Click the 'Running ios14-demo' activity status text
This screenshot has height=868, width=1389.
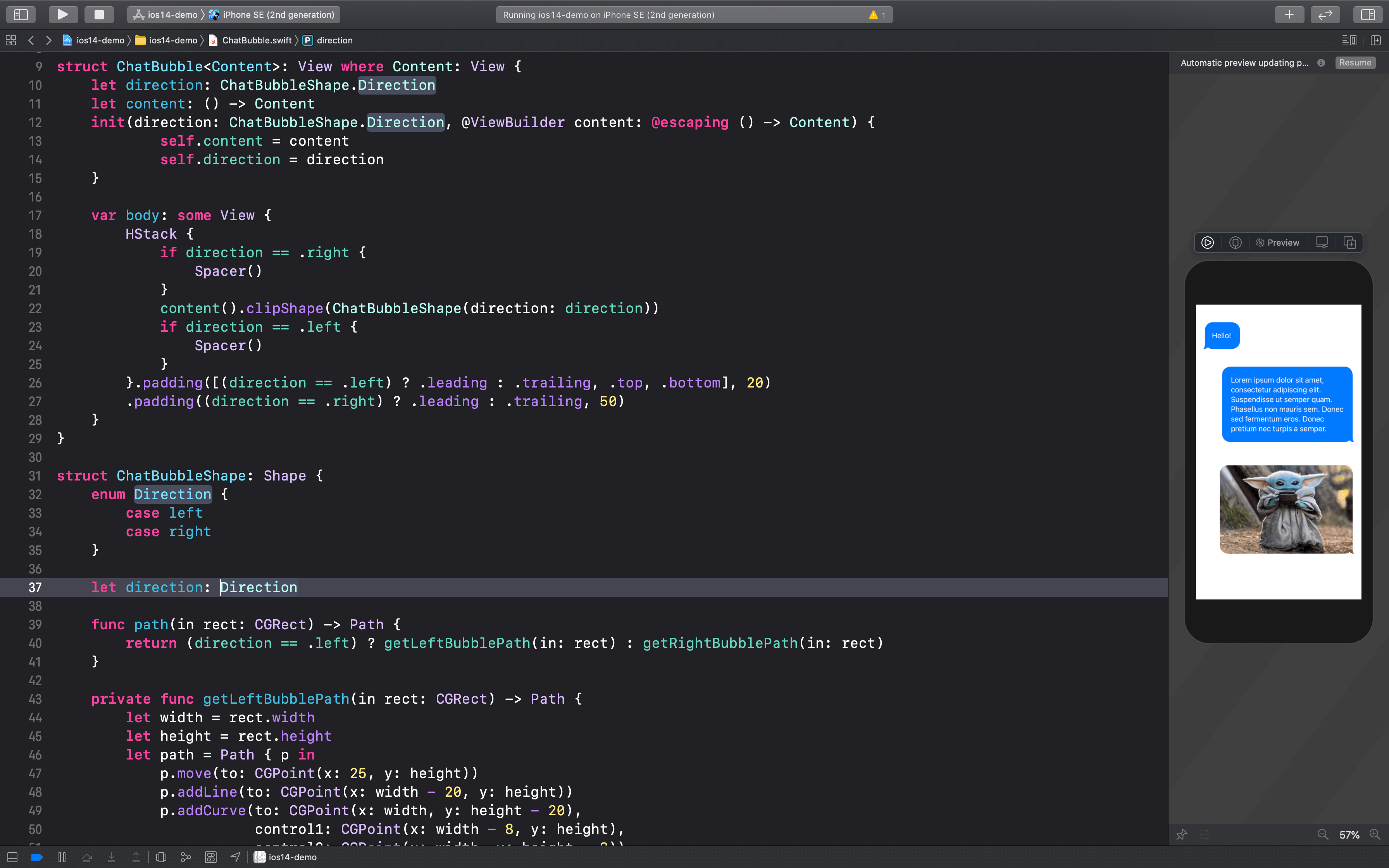pyautogui.click(x=608, y=15)
